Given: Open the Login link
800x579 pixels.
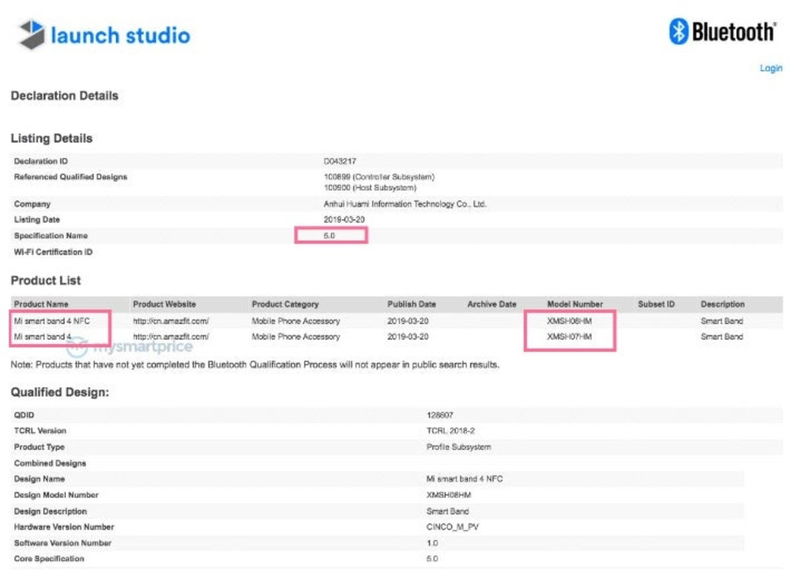Looking at the screenshot, I should (x=770, y=68).
